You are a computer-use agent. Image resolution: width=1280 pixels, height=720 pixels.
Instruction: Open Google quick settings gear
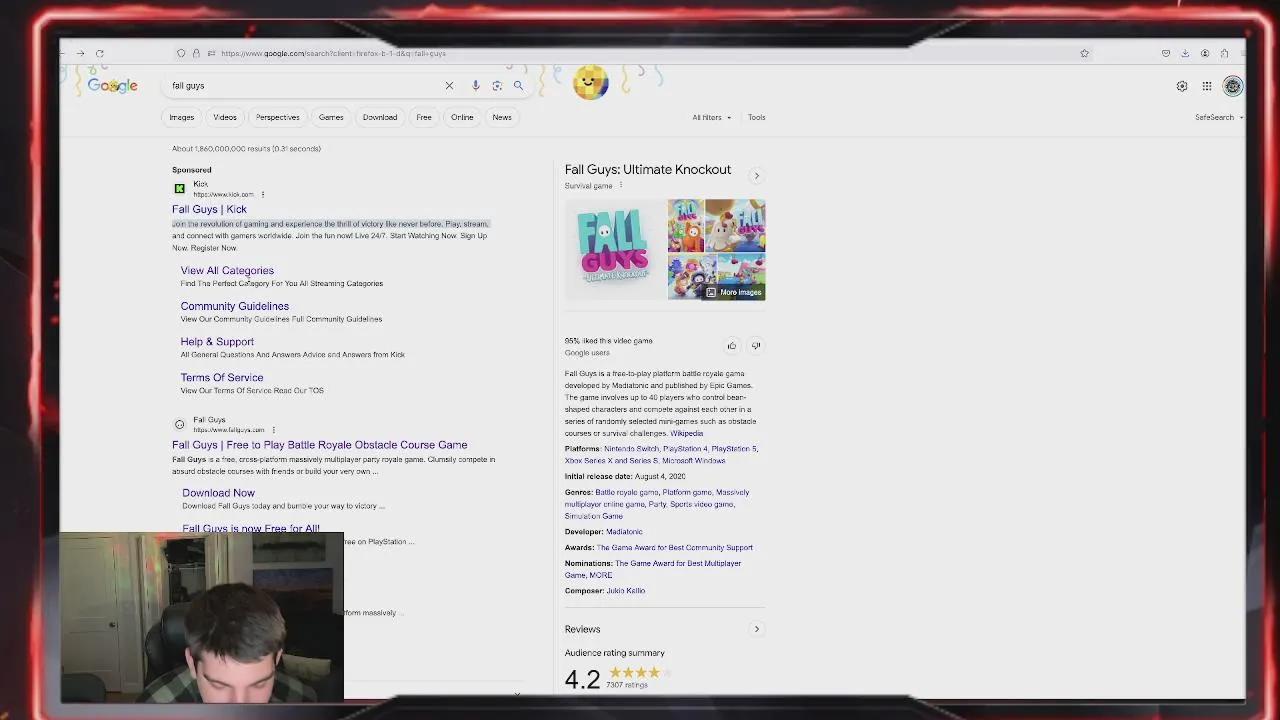pos(1182,86)
